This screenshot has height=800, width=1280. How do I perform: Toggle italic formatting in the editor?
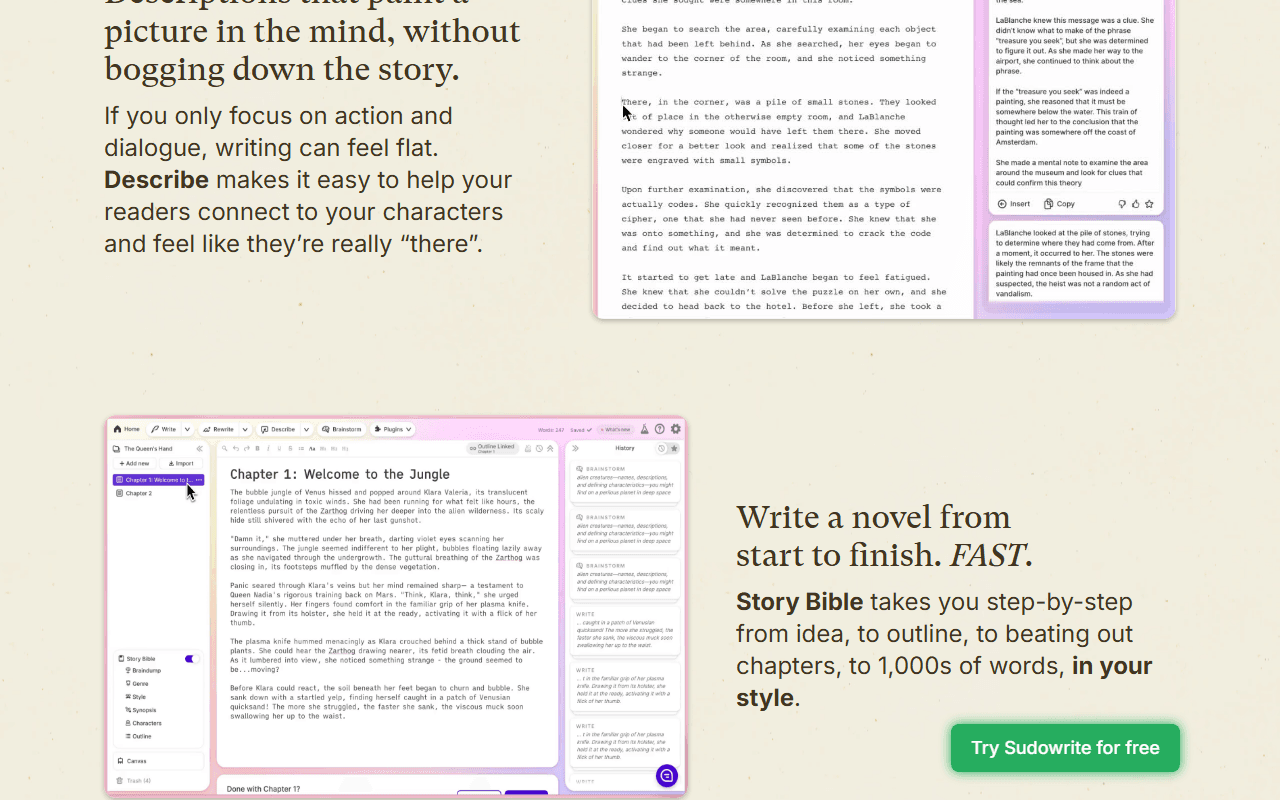(x=268, y=448)
